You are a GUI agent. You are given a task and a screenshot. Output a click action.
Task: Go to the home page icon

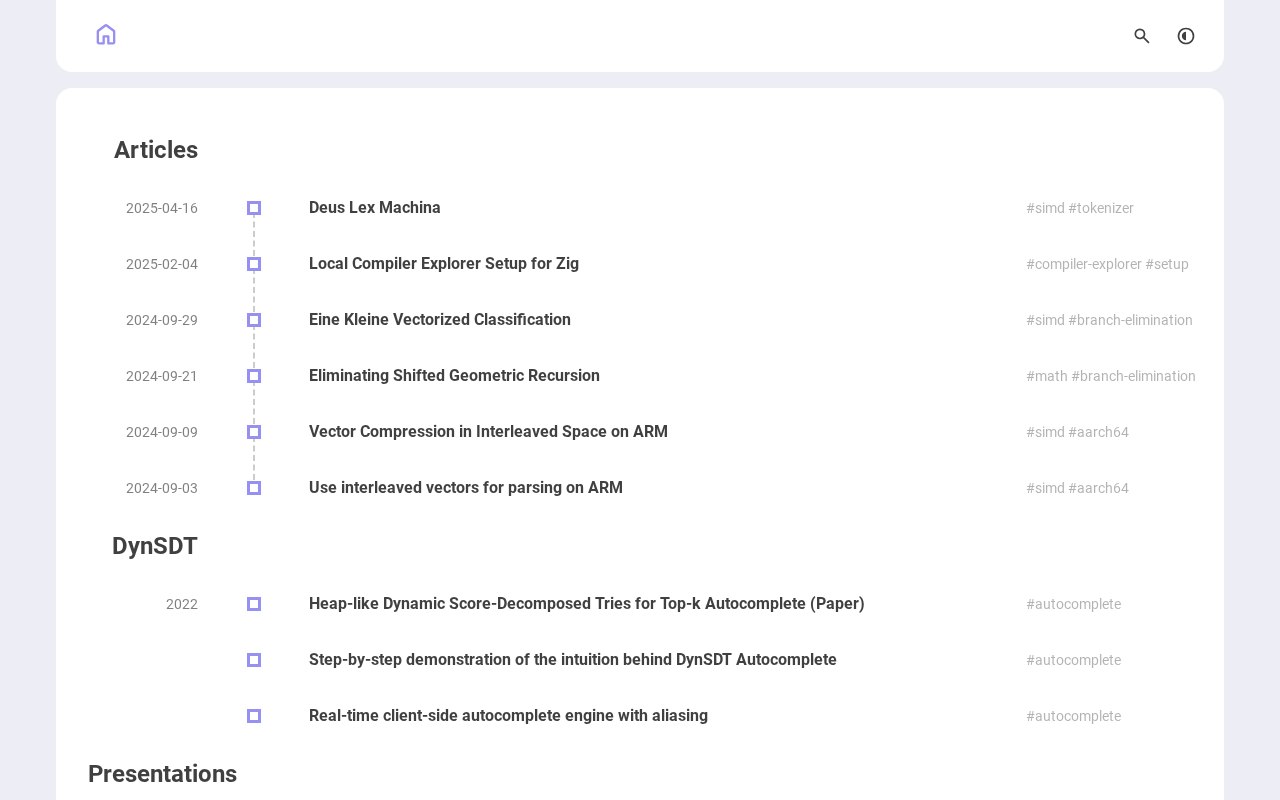tap(106, 35)
